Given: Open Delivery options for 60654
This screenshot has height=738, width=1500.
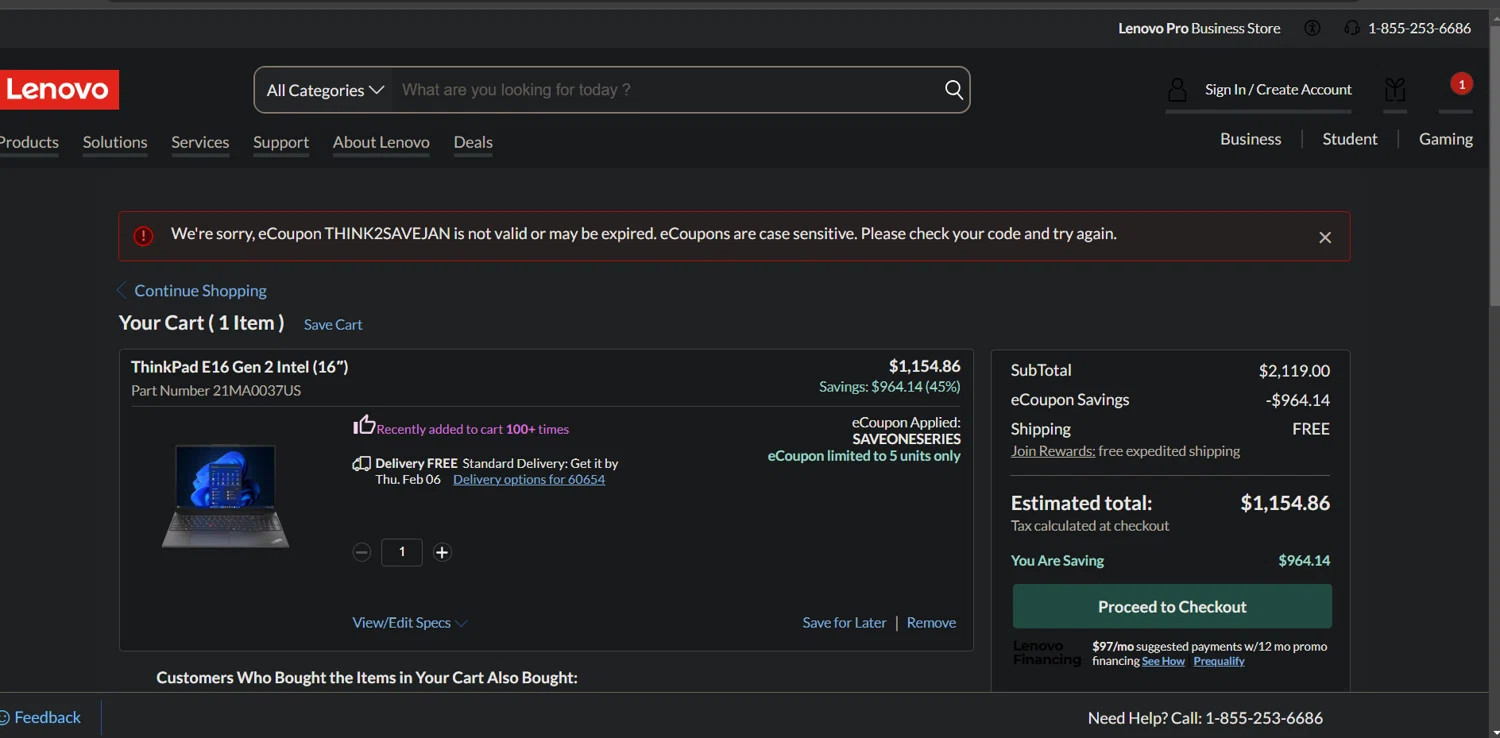Looking at the screenshot, I should 528,479.
